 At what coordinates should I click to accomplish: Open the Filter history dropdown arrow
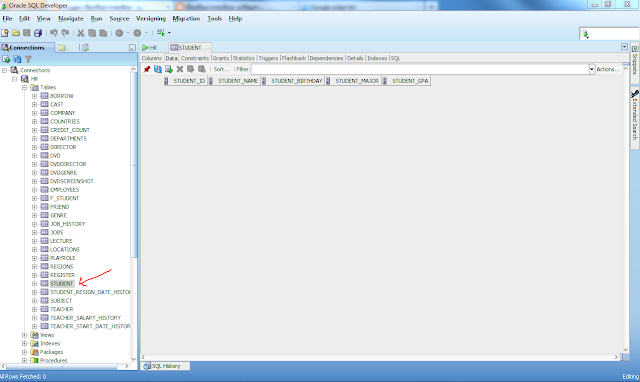(x=592, y=69)
